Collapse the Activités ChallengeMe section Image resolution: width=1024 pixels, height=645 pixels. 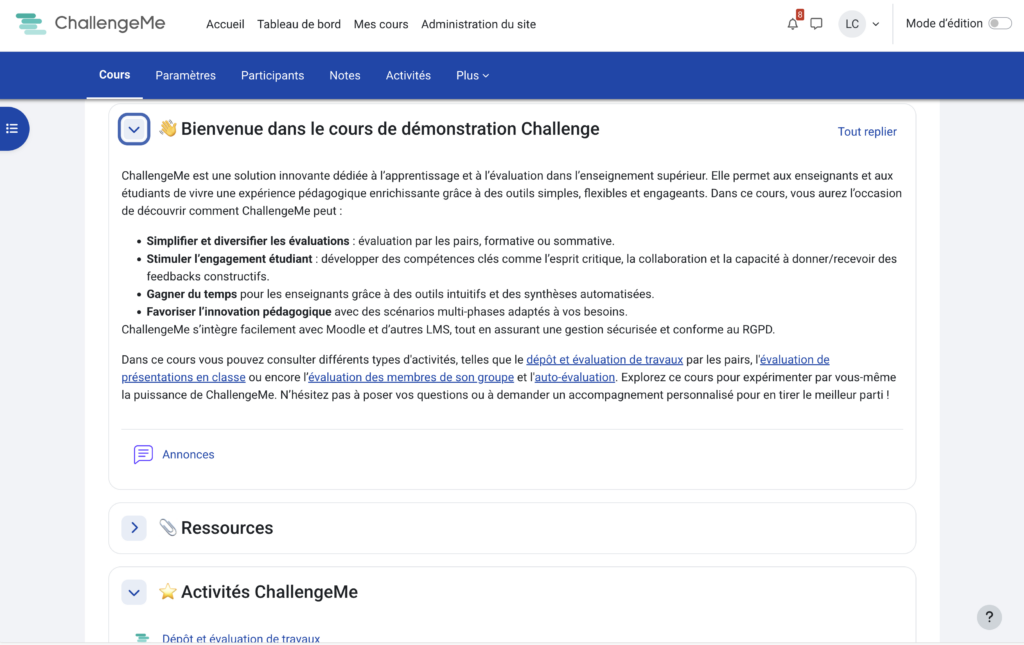point(134,592)
